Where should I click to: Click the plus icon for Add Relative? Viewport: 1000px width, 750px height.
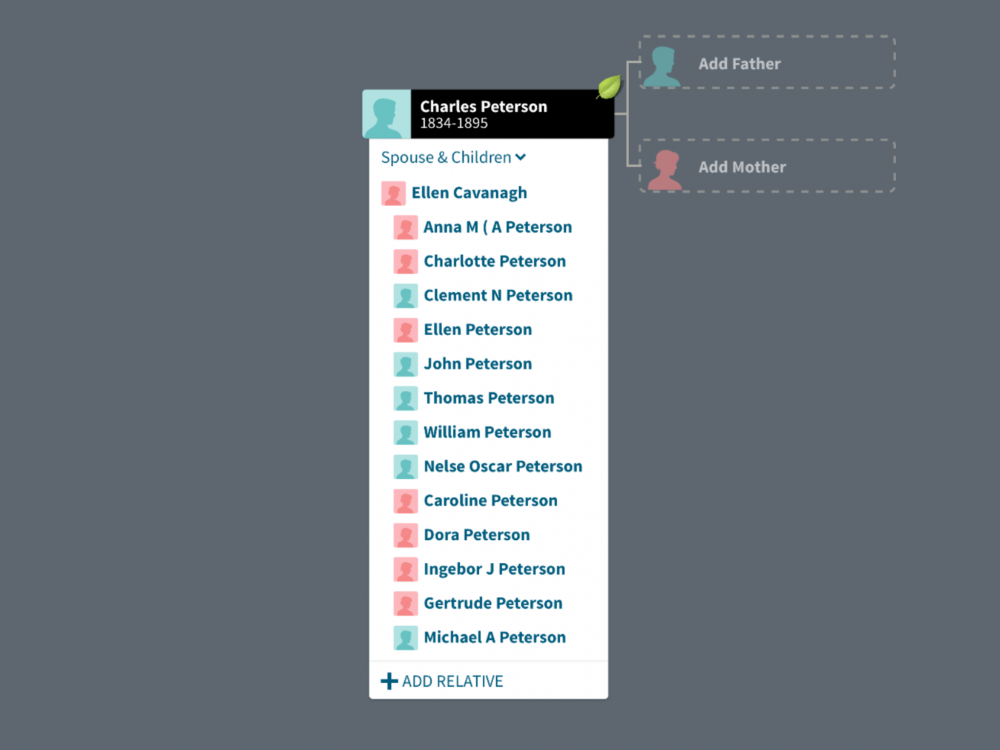pos(389,681)
